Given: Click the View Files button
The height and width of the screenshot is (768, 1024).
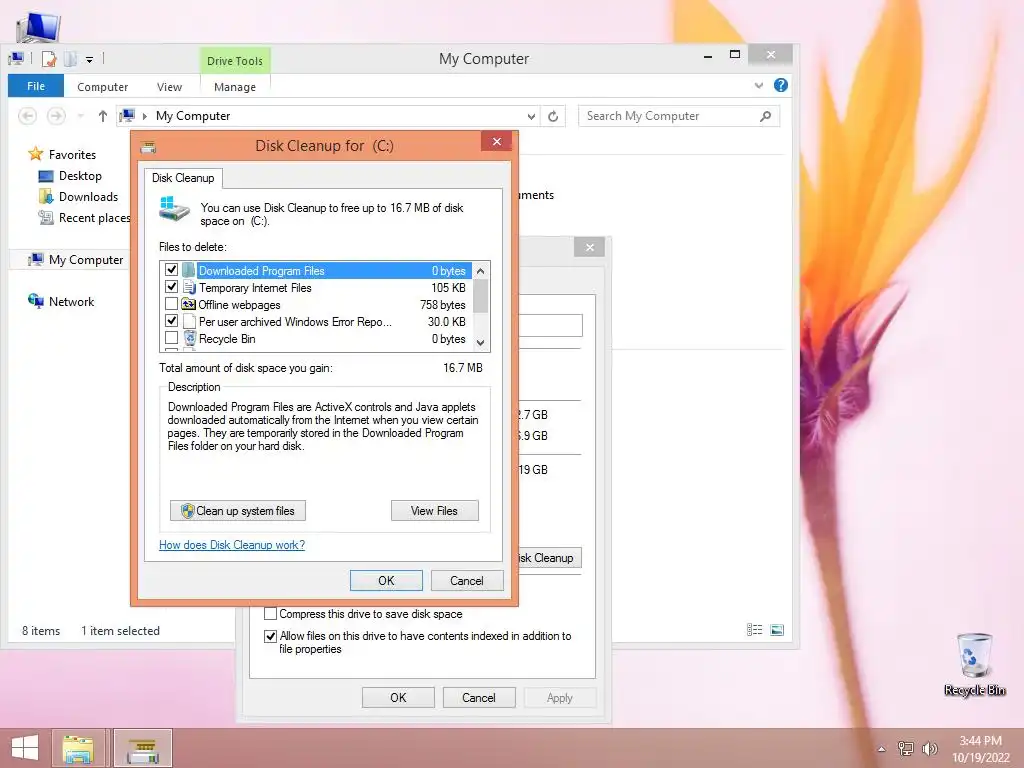Looking at the screenshot, I should (x=434, y=511).
